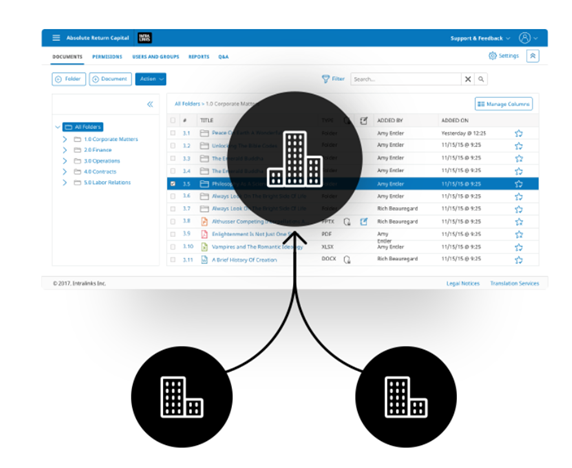Favorite row 3.1 with star icon
This screenshot has height=468, width=572.
click(518, 134)
